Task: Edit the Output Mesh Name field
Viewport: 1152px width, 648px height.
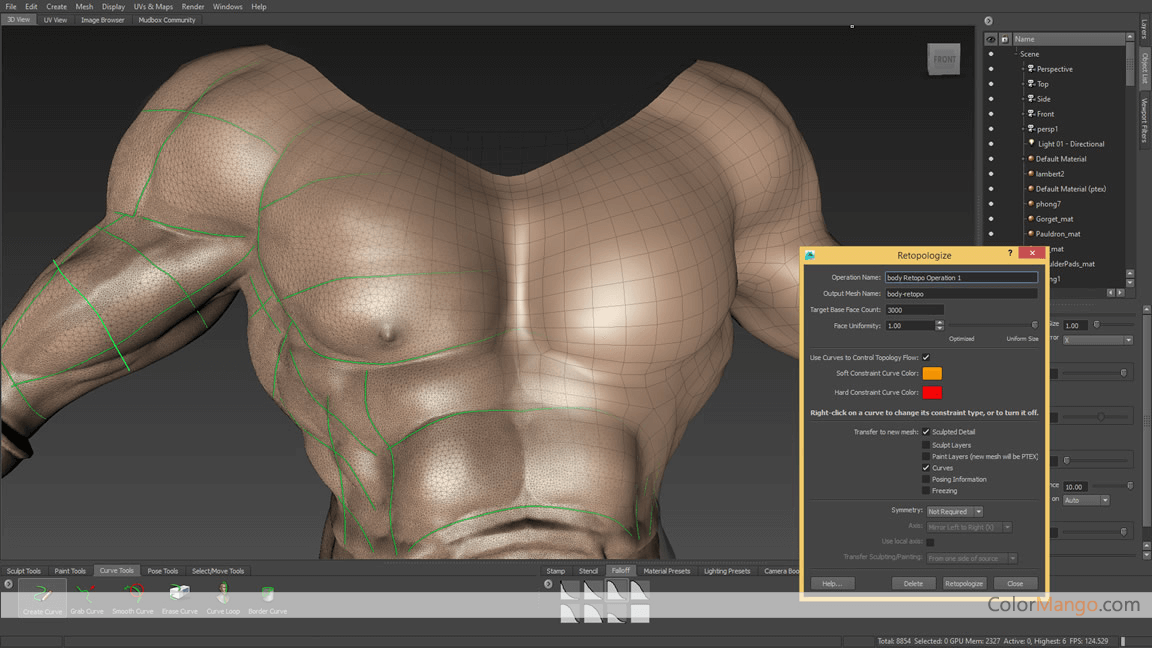Action: (960, 293)
